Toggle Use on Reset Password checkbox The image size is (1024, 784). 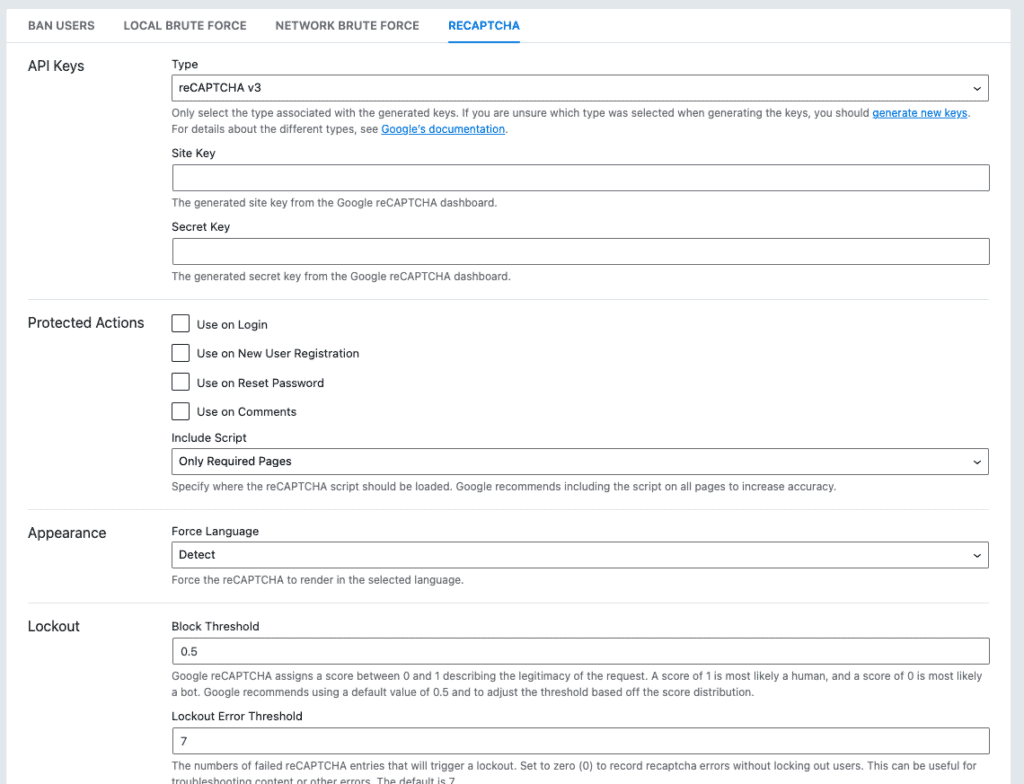click(x=180, y=382)
